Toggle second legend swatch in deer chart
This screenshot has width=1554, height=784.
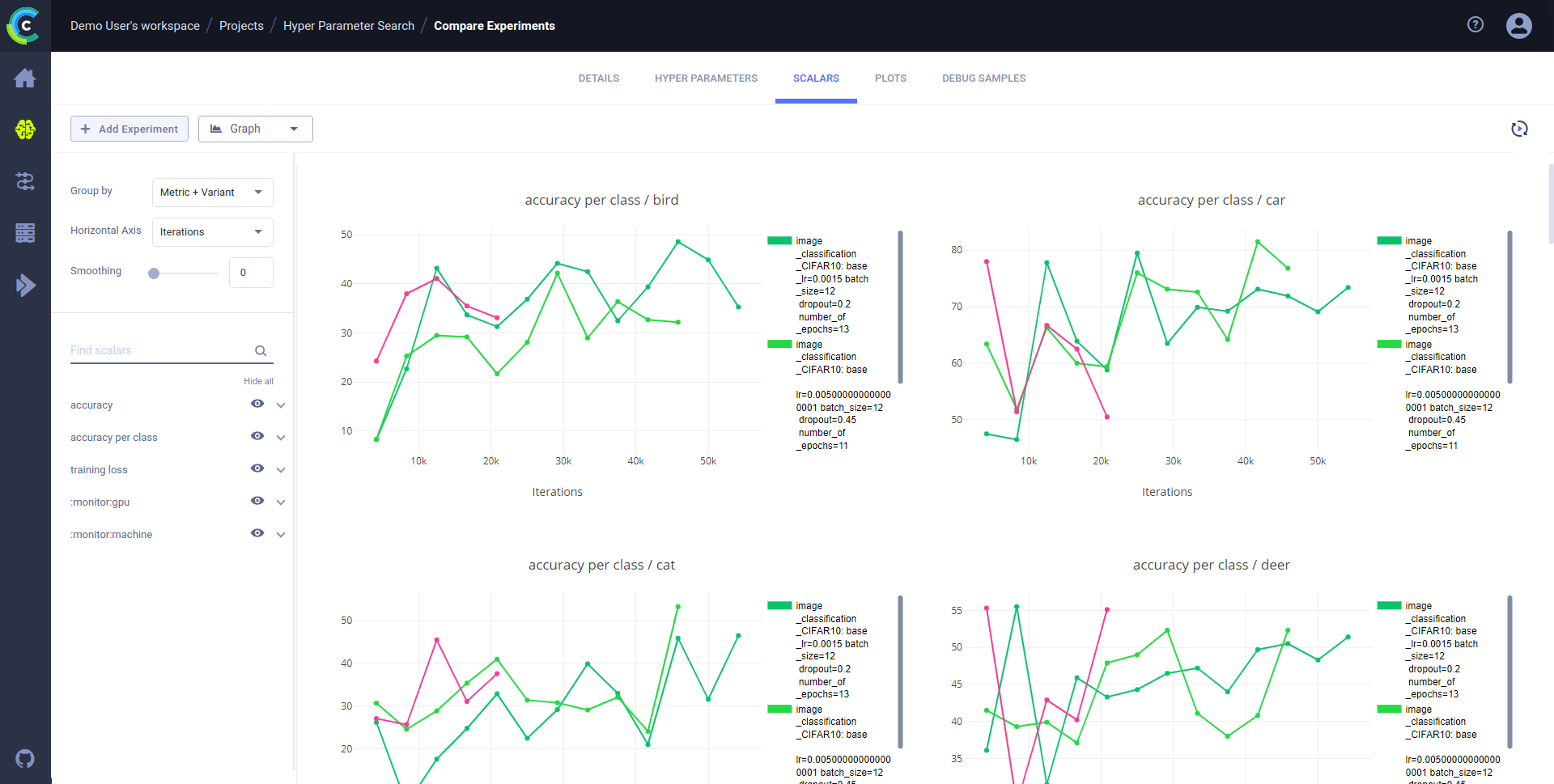point(1389,709)
